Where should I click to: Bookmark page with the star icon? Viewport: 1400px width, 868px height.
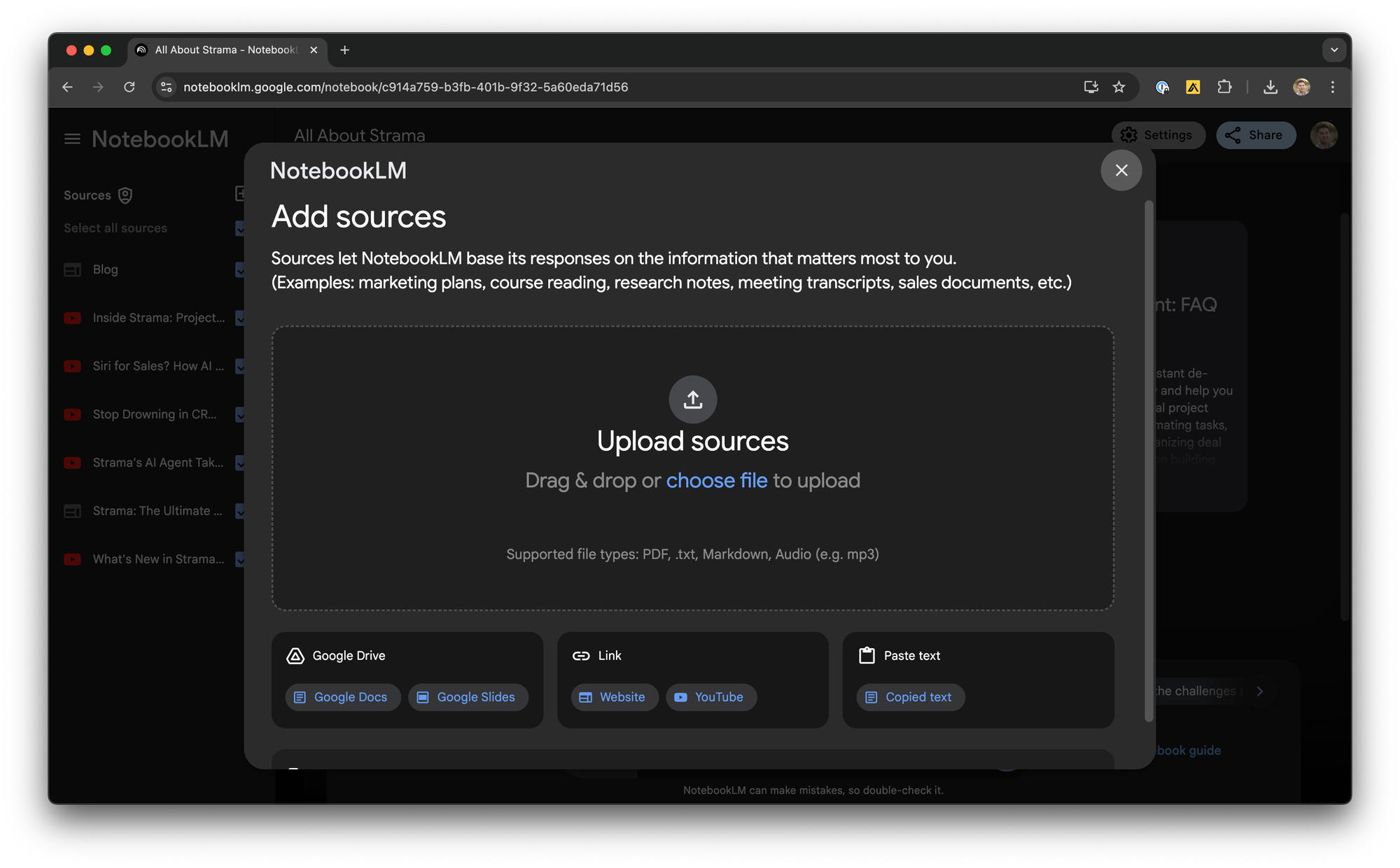(x=1119, y=87)
